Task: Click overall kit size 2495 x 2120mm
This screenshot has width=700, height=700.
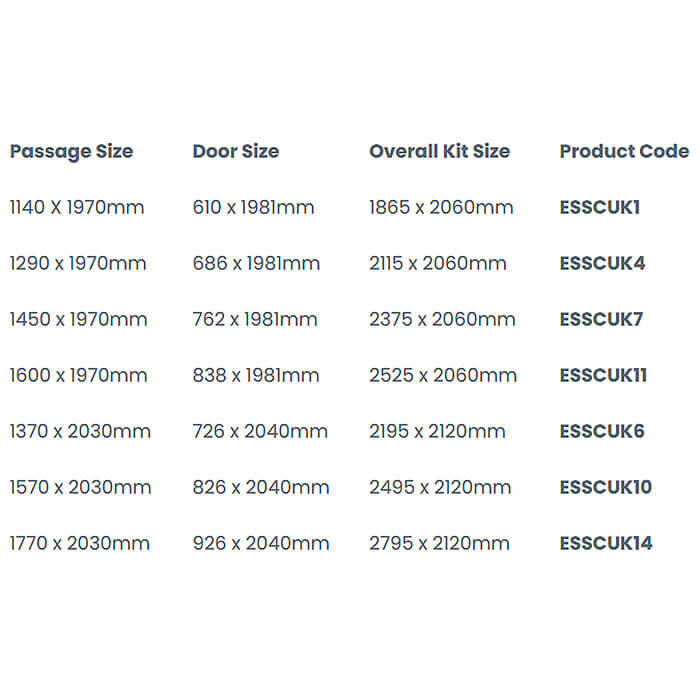Action: (x=440, y=488)
